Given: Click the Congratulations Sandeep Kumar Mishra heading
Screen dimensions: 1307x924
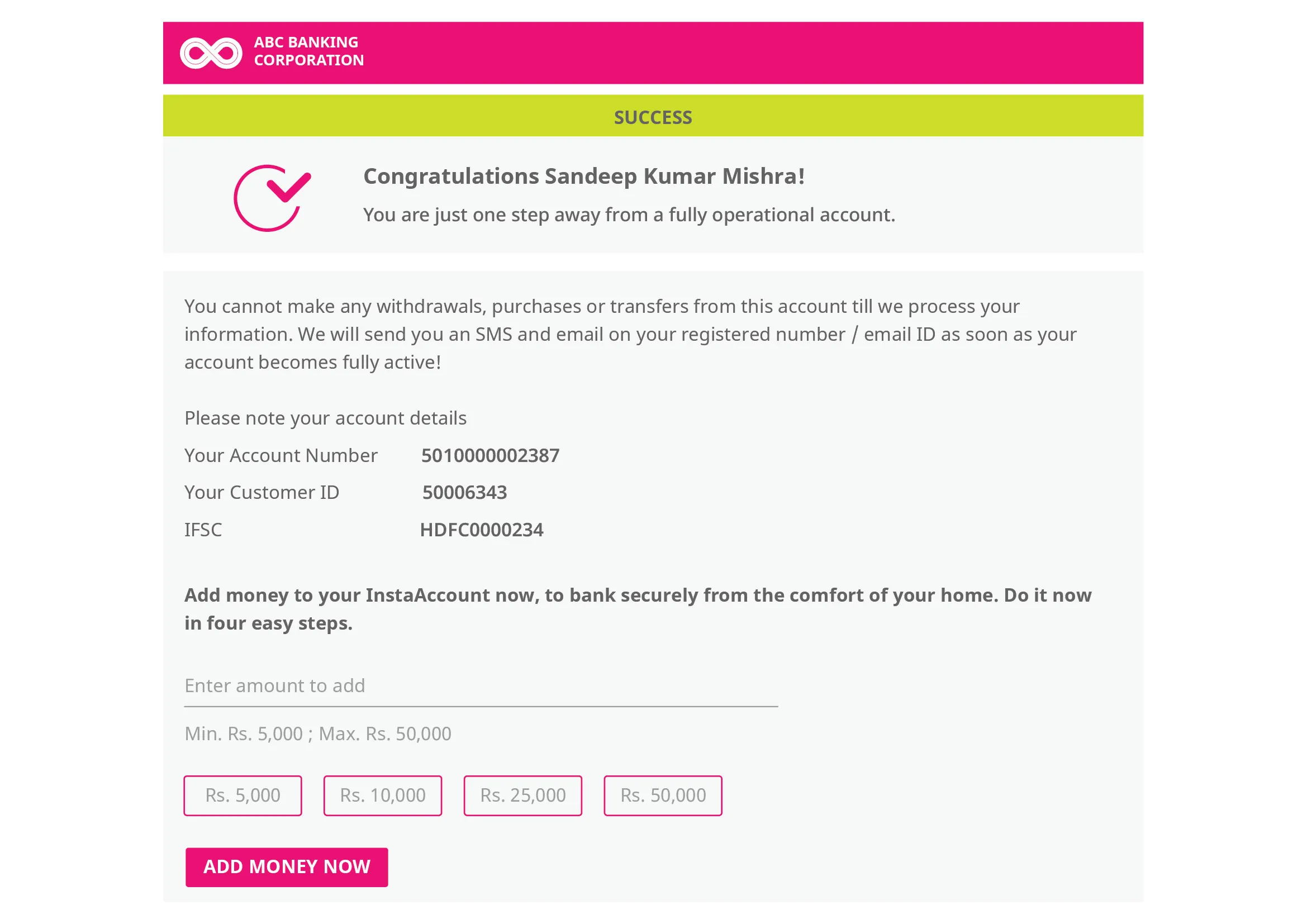Looking at the screenshot, I should click(x=583, y=177).
